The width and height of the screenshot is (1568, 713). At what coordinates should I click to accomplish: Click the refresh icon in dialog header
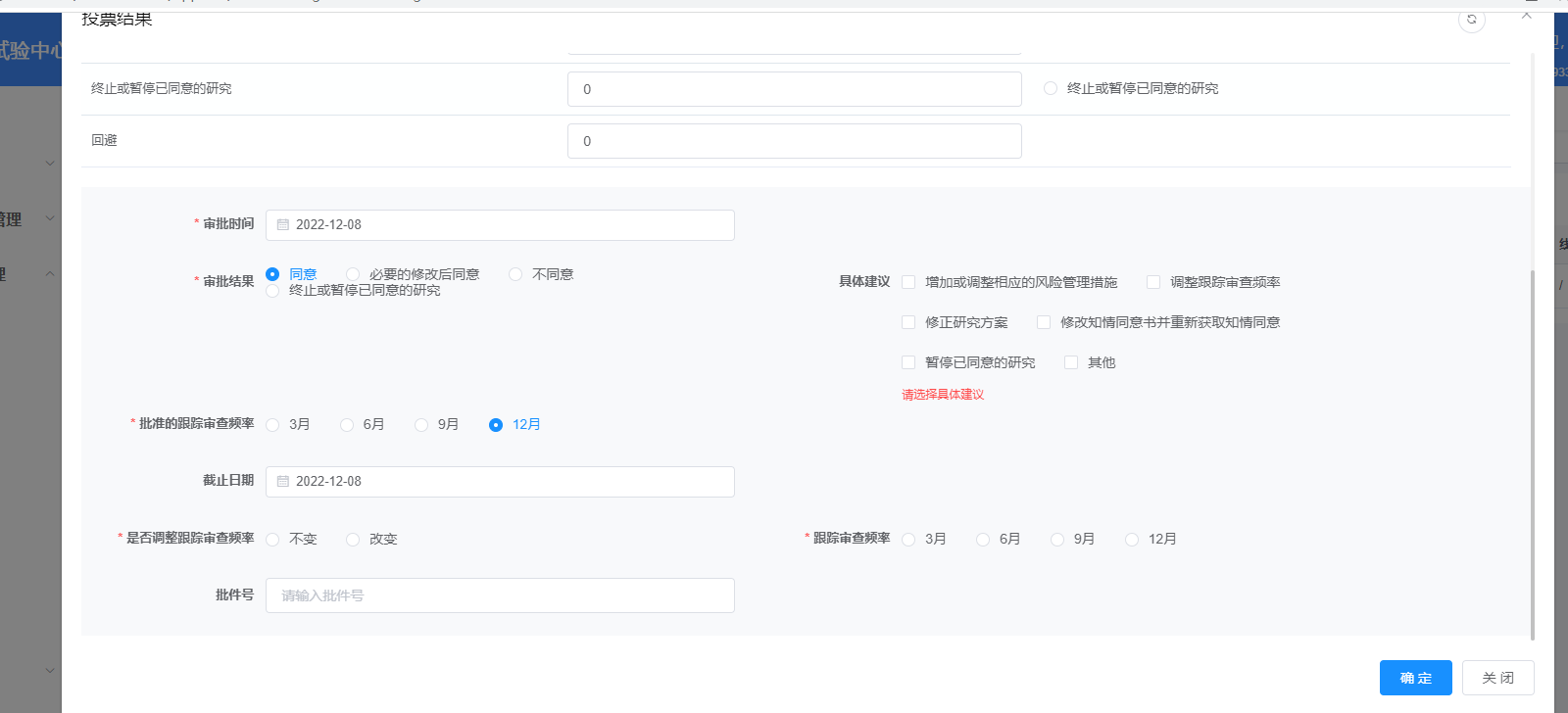[1471, 20]
